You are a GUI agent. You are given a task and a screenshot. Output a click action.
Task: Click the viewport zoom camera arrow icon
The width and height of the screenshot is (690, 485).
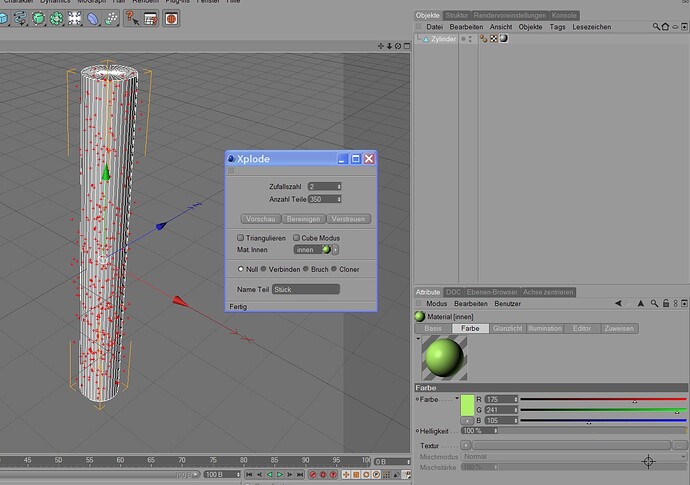(x=389, y=46)
